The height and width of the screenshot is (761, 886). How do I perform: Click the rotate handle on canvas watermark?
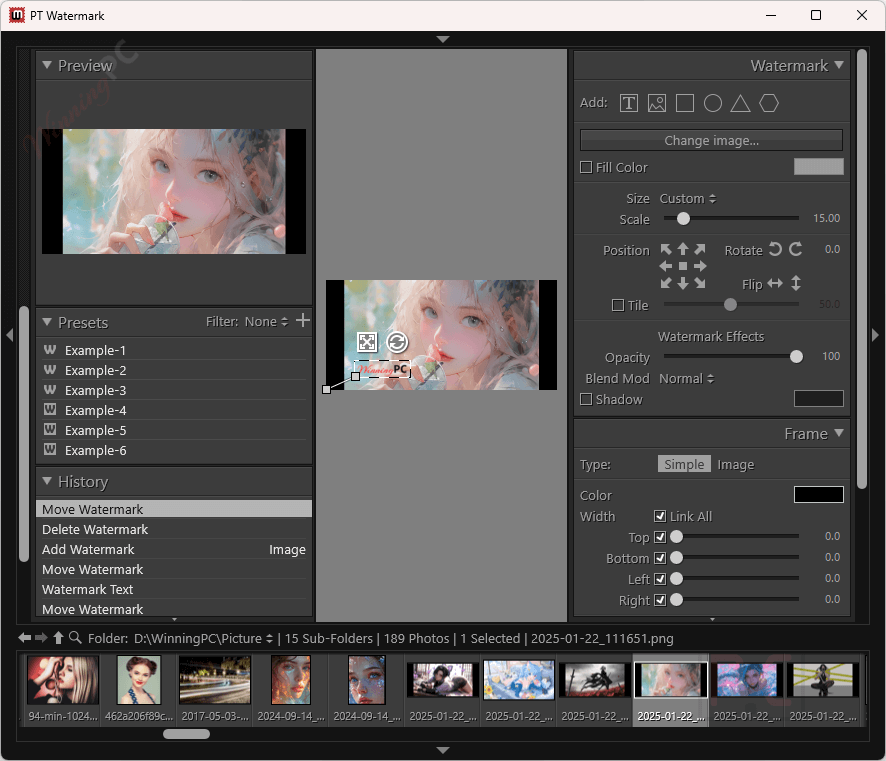coord(397,342)
